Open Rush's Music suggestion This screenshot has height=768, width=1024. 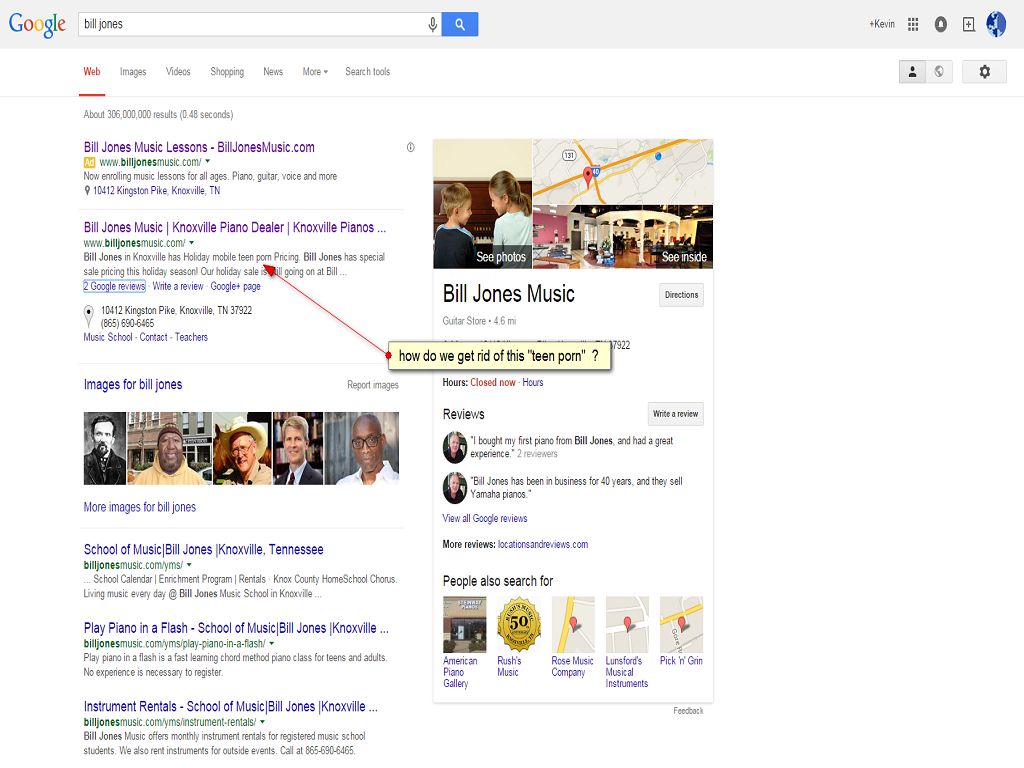[519, 637]
